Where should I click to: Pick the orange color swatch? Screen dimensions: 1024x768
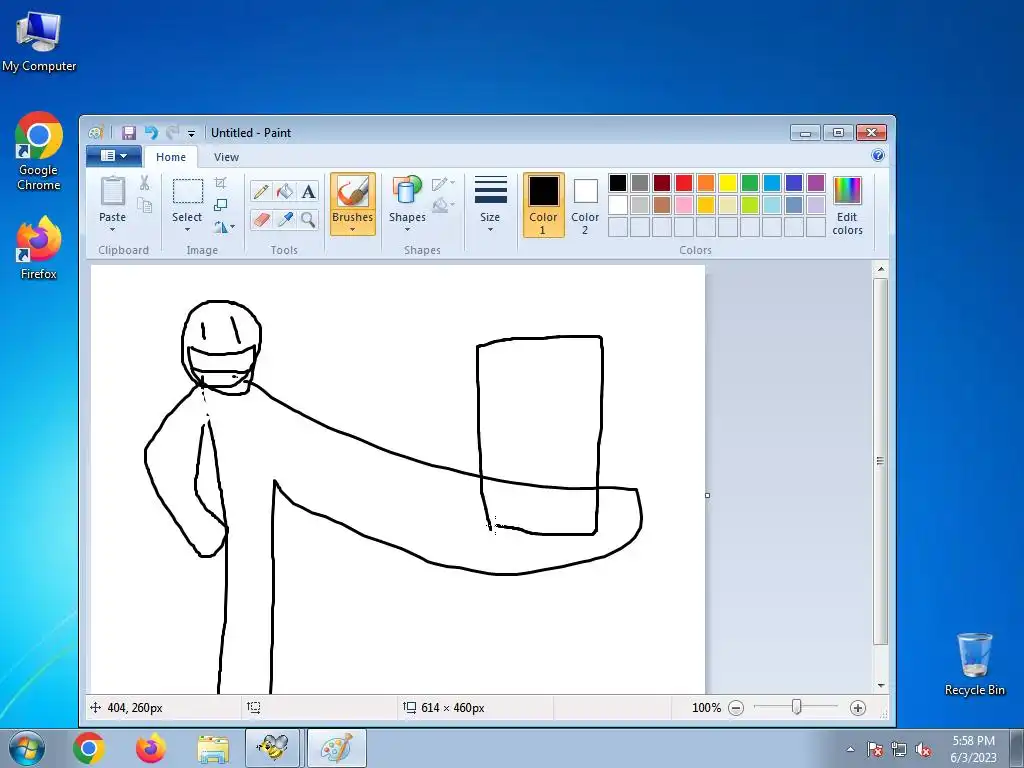[x=706, y=183]
